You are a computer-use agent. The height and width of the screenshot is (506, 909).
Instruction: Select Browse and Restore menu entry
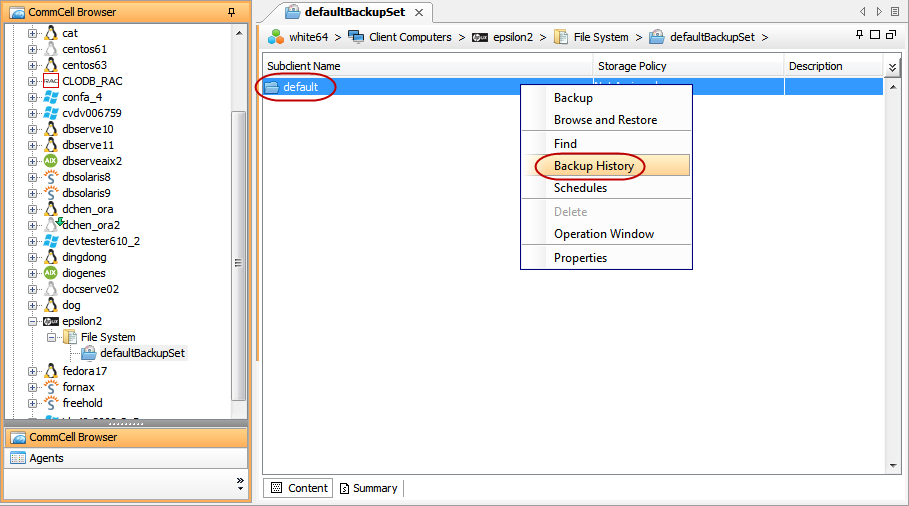(605, 120)
